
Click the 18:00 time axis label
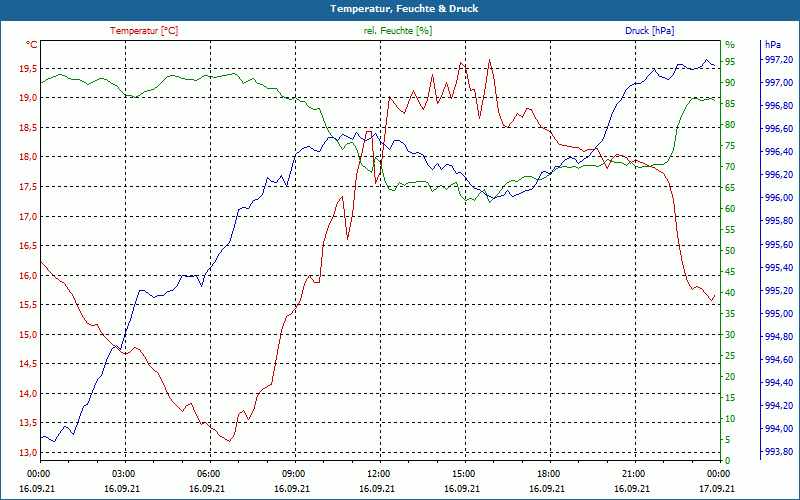pyautogui.click(x=547, y=473)
